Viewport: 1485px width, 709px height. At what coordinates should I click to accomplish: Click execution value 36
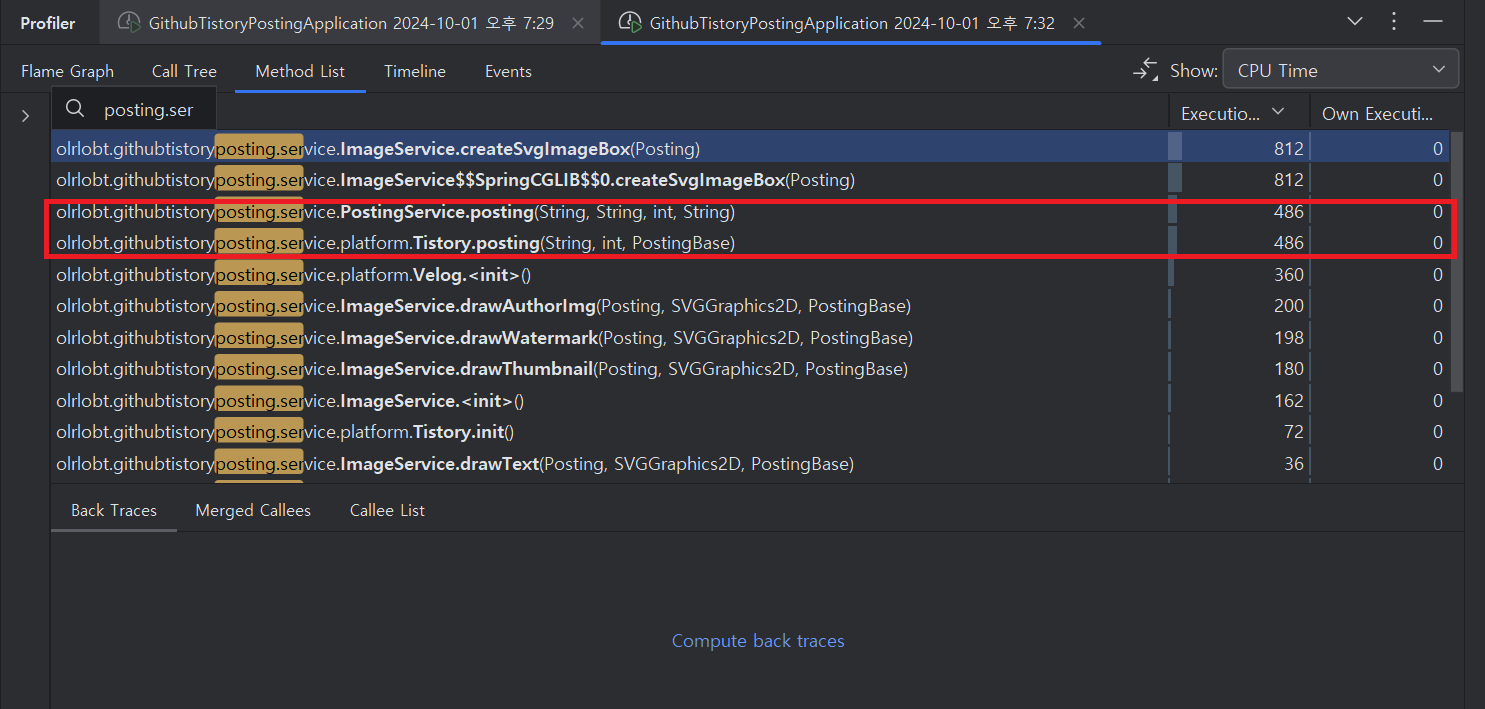(x=1294, y=464)
